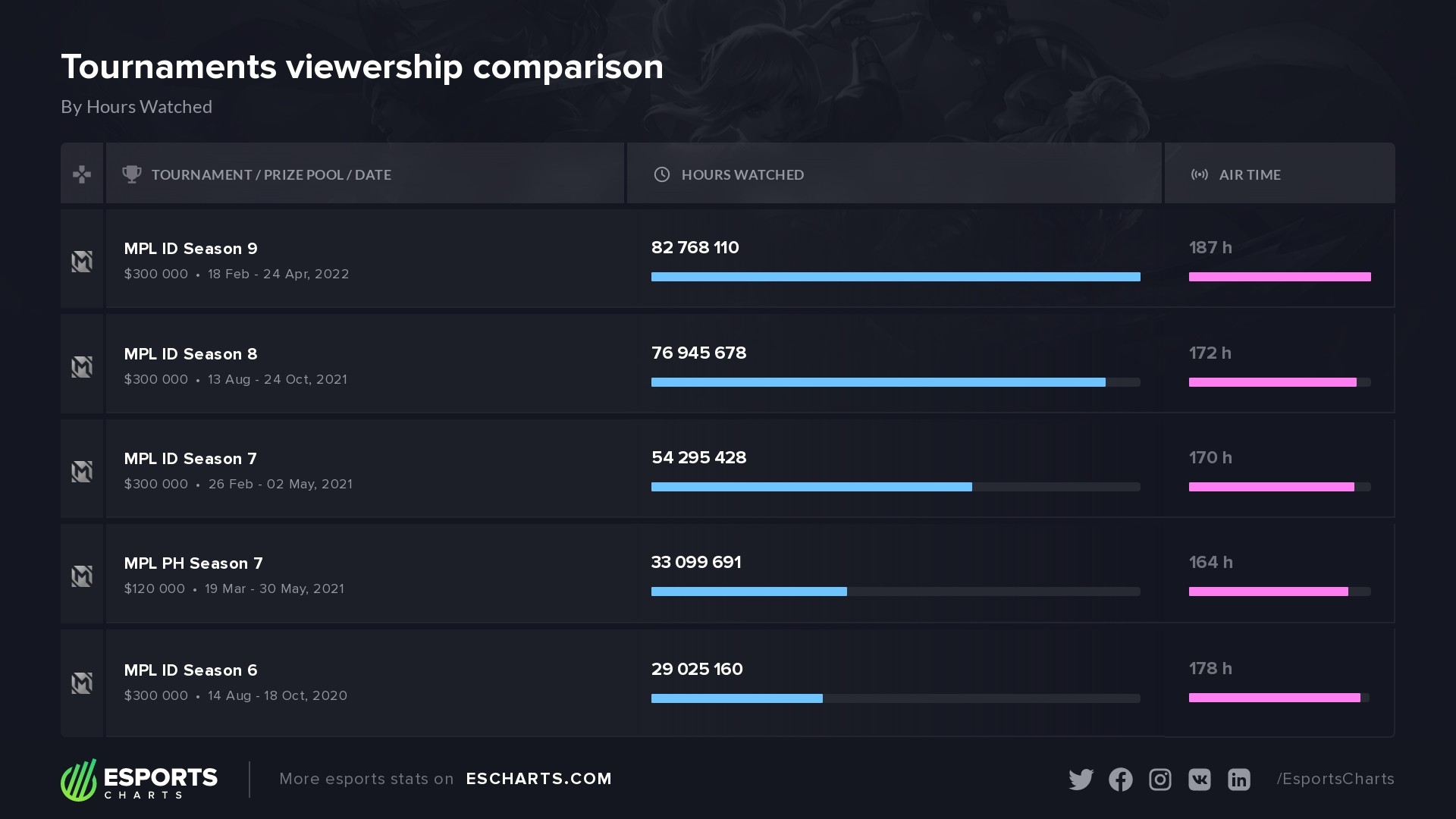Click the LinkedIn icon
This screenshot has height=819, width=1456.
[x=1238, y=780]
